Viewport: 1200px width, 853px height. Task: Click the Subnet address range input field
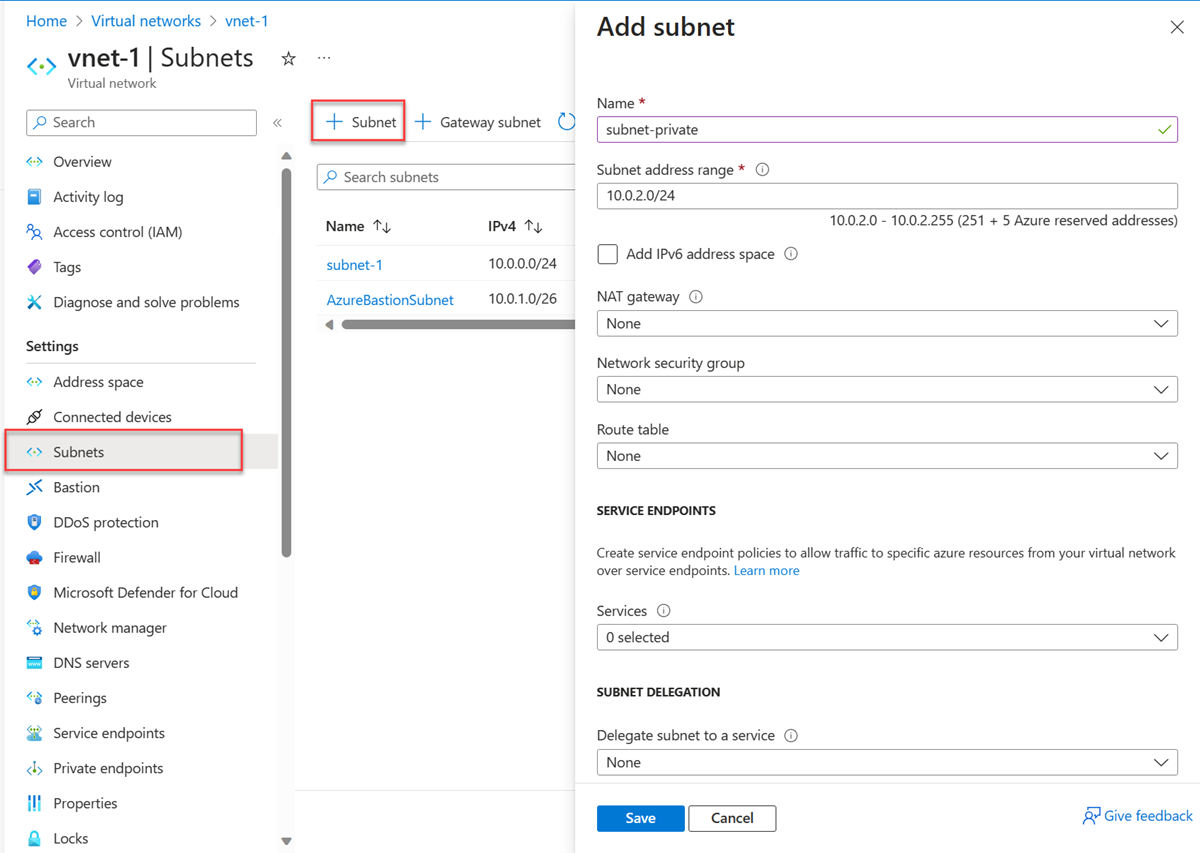pyautogui.click(x=886, y=196)
